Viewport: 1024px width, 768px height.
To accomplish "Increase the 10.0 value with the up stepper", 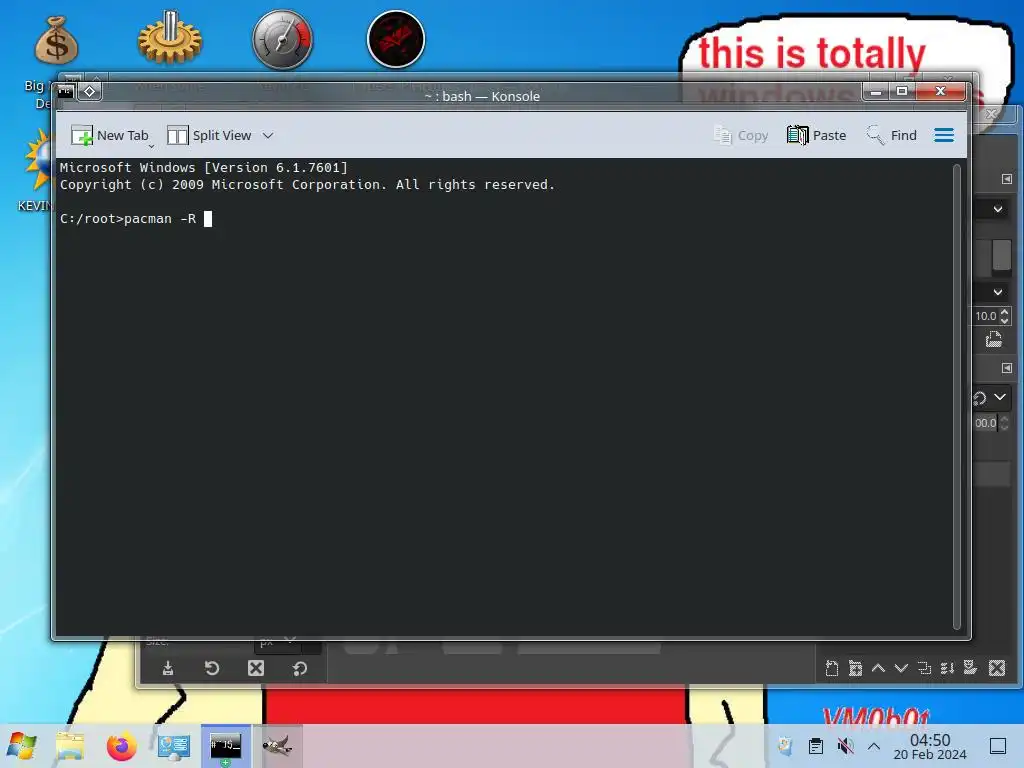I will (1004, 312).
